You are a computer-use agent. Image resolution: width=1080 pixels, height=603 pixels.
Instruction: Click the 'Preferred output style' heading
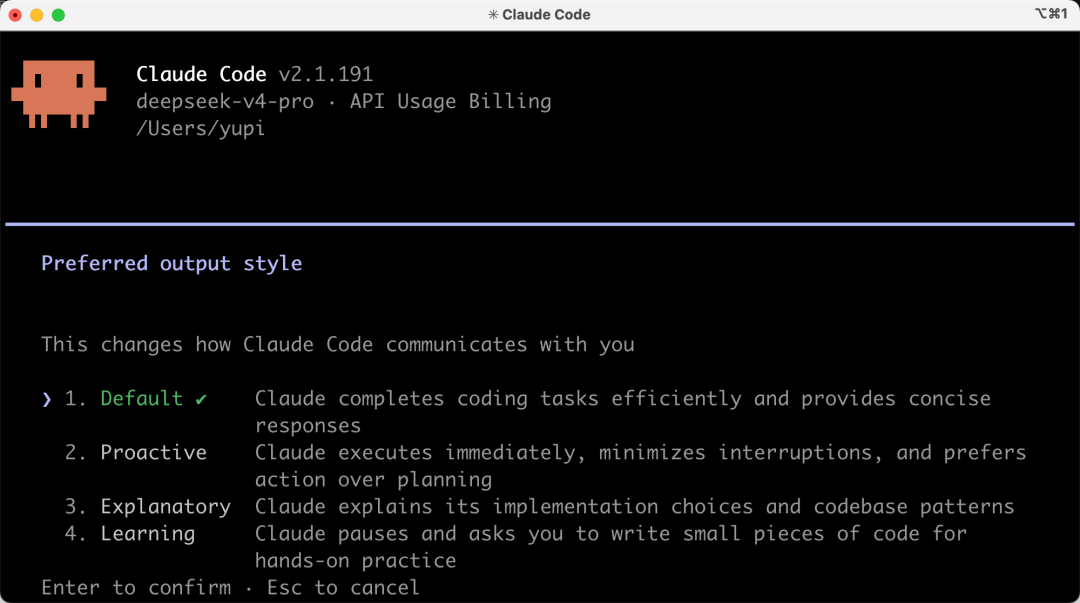click(172, 263)
